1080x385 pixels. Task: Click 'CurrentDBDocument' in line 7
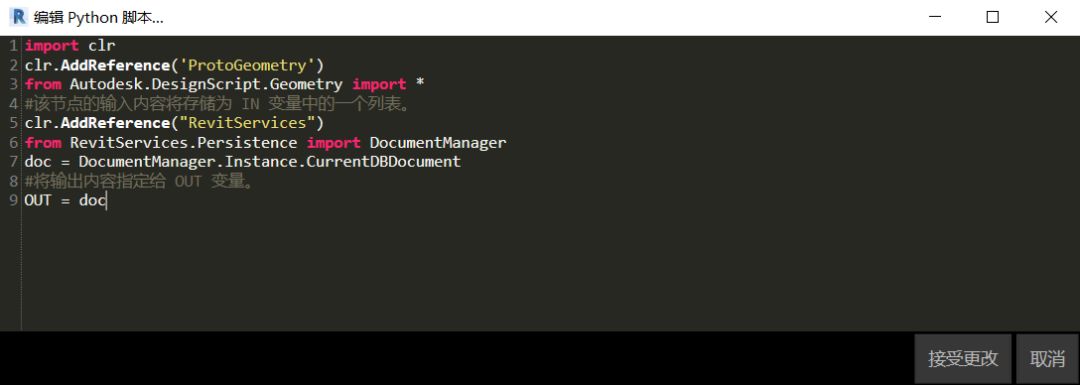[x=384, y=162]
